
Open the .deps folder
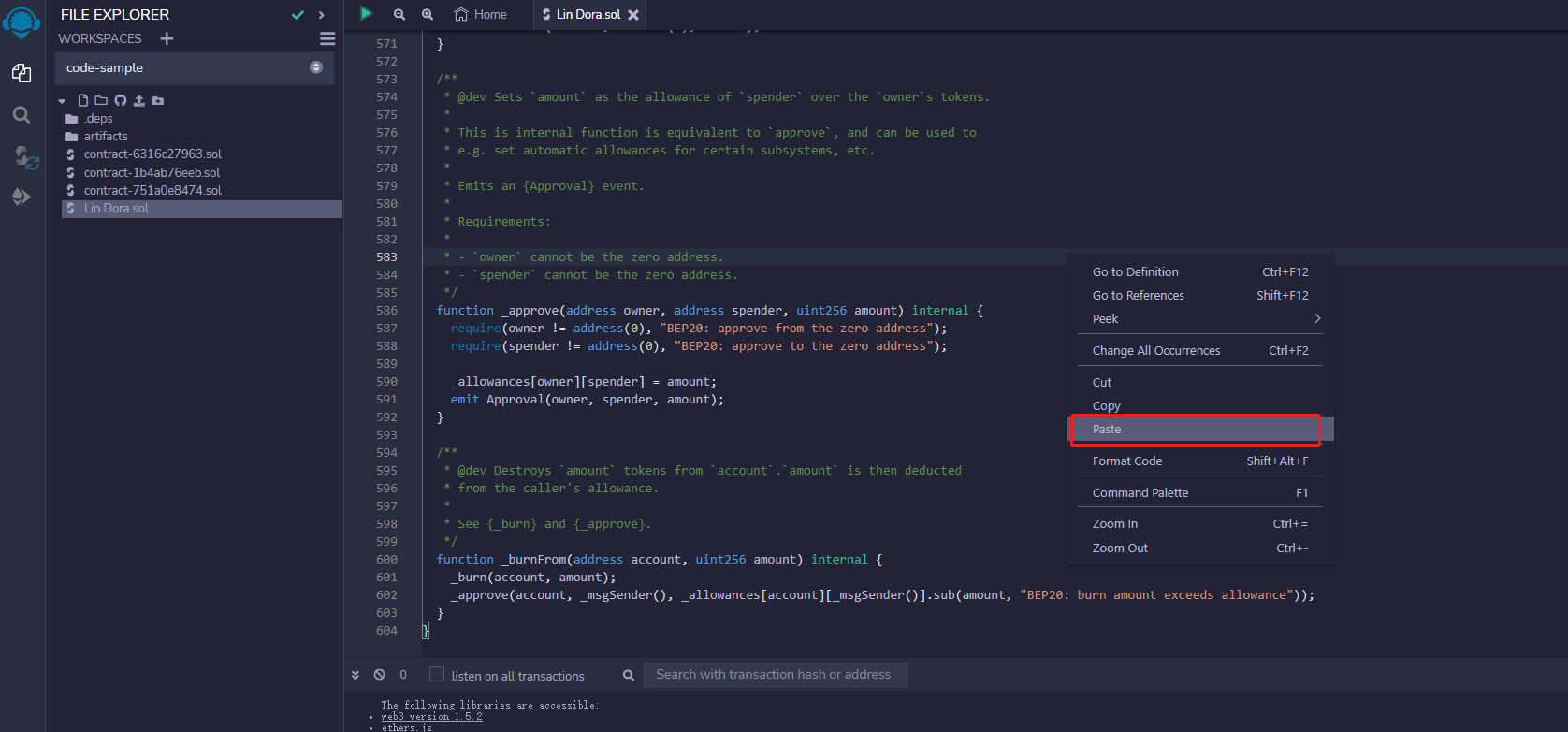tap(98, 119)
